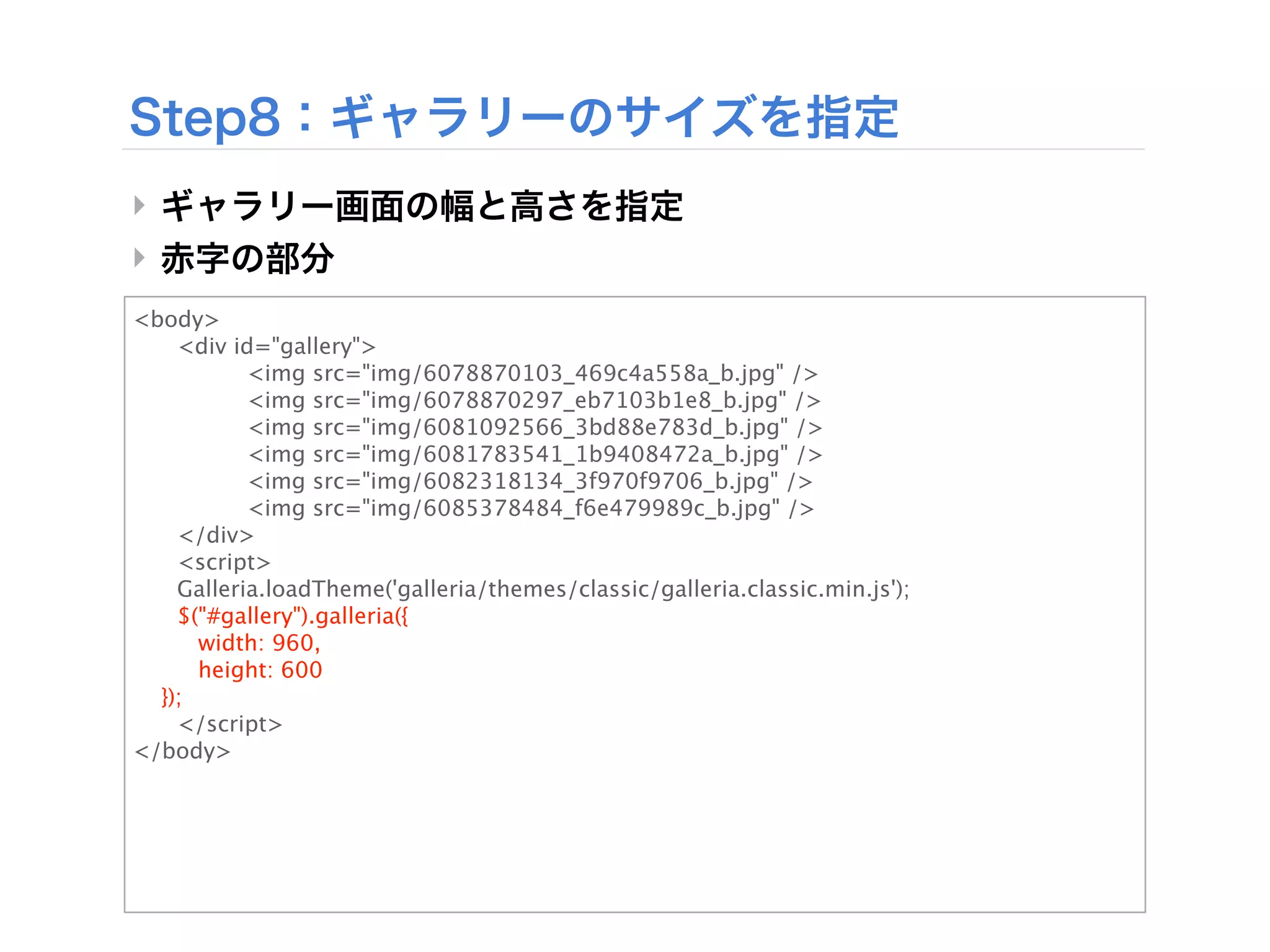Click the opening script tag

coord(224,562)
